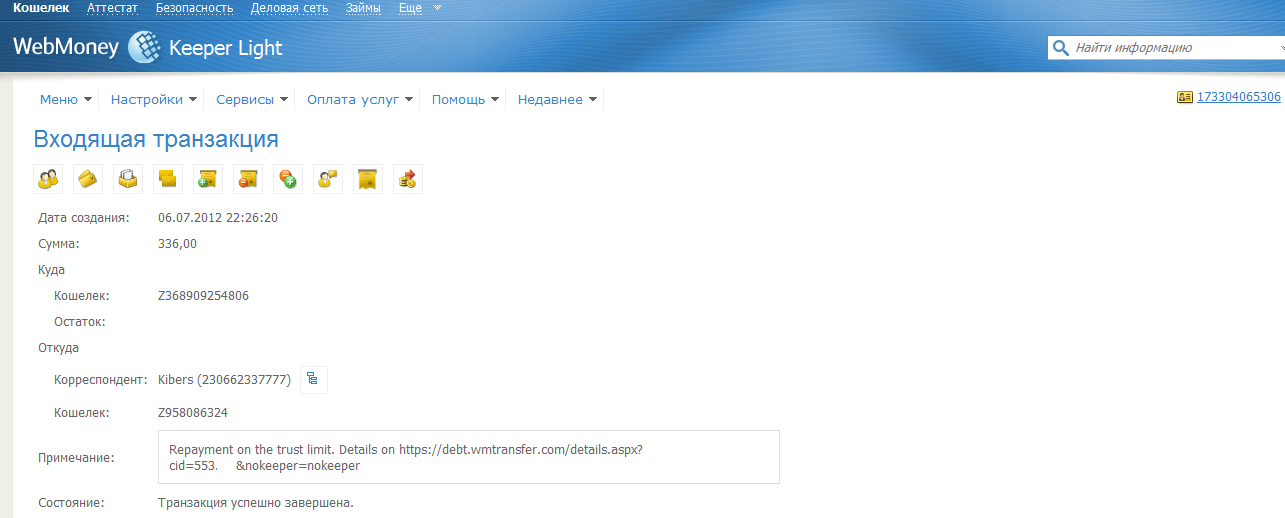Screen dimensions: 1285x518
Task: Expand the Оплата услуг dropdown
Action: coord(360,99)
